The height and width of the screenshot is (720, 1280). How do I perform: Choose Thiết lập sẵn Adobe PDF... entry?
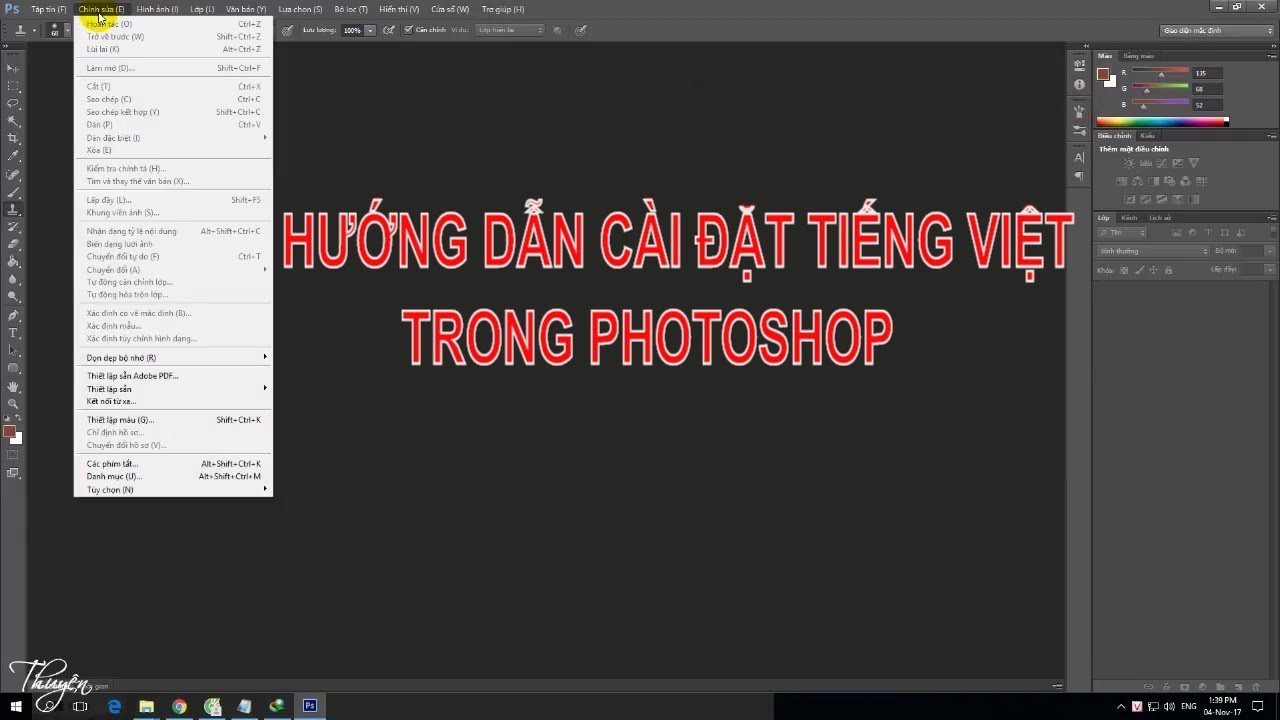173,376
